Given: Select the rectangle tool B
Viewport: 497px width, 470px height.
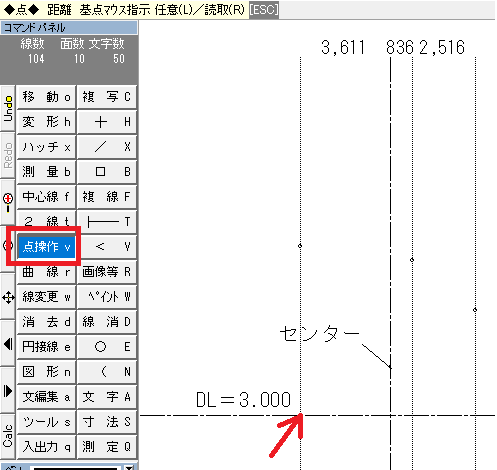Looking at the screenshot, I should [x=107, y=172].
